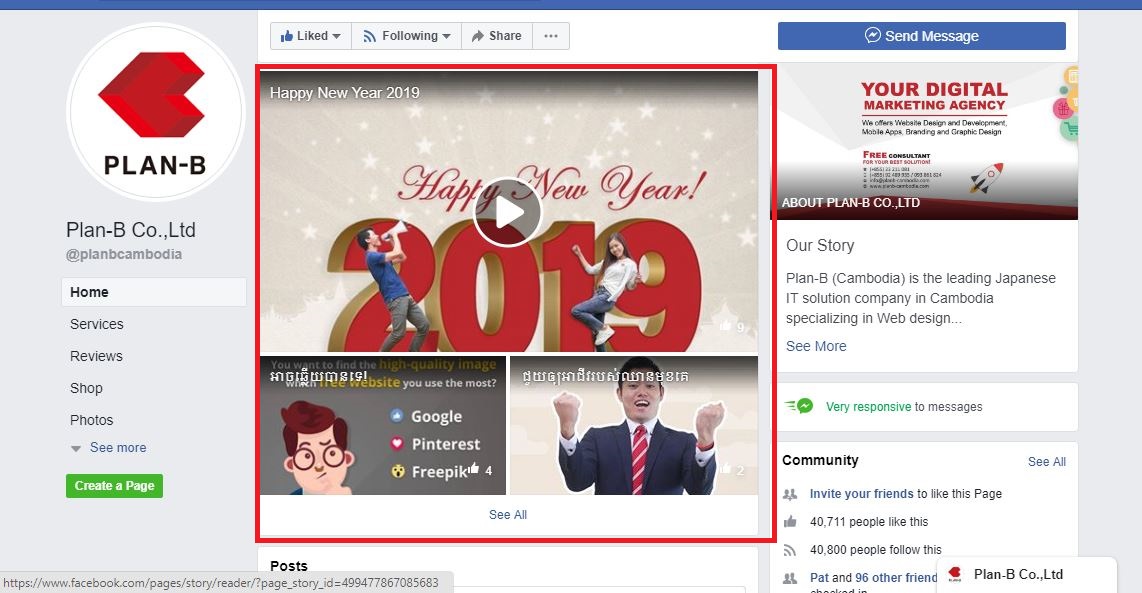The width and height of the screenshot is (1142, 593).
Task: Click the green Create a Page button
Action: (114, 486)
